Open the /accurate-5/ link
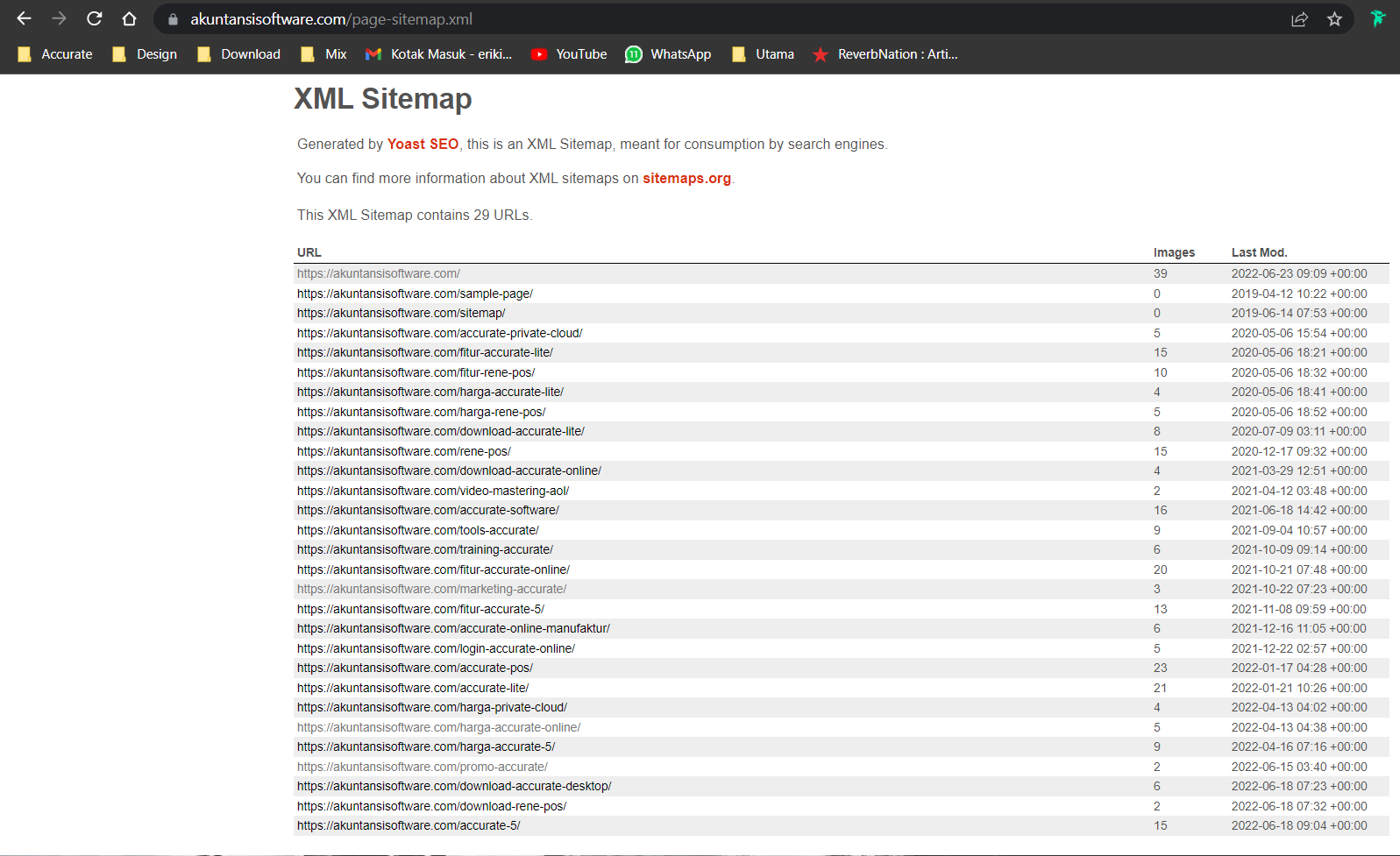Screen dimensions: 1400x856 click(409, 826)
